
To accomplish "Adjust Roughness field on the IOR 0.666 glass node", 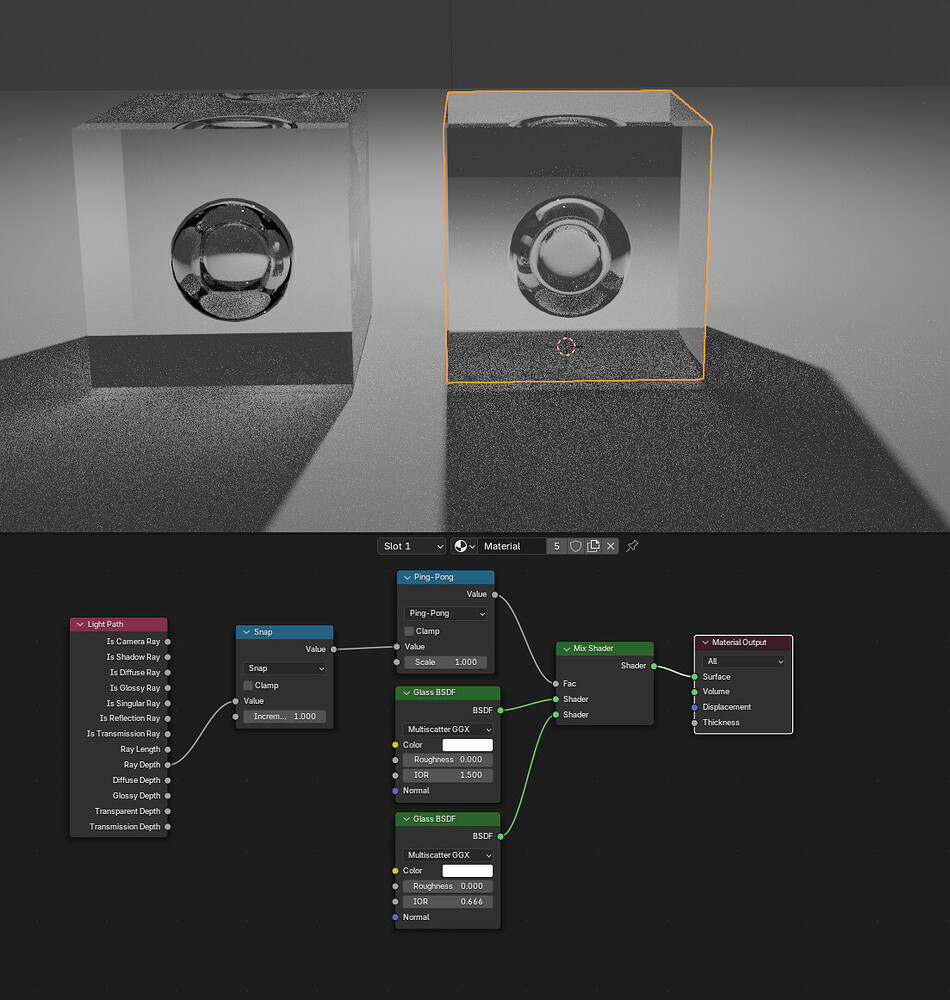I will coord(448,886).
